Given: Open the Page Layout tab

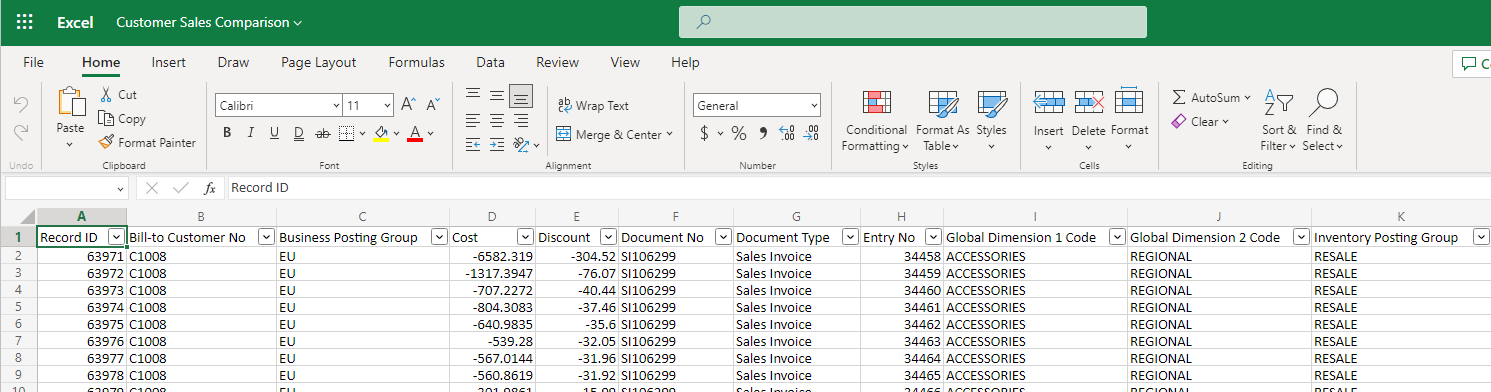Looking at the screenshot, I should pyautogui.click(x=319, y=62).
